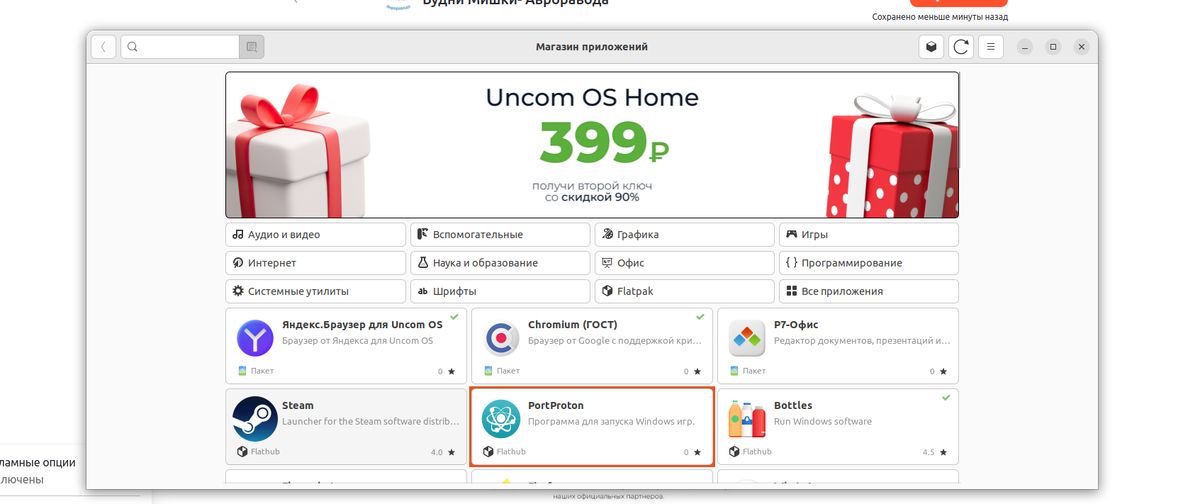The image size is (1200, 504).
Task: Click the Bottles app icon
Action: click(747, 418)
